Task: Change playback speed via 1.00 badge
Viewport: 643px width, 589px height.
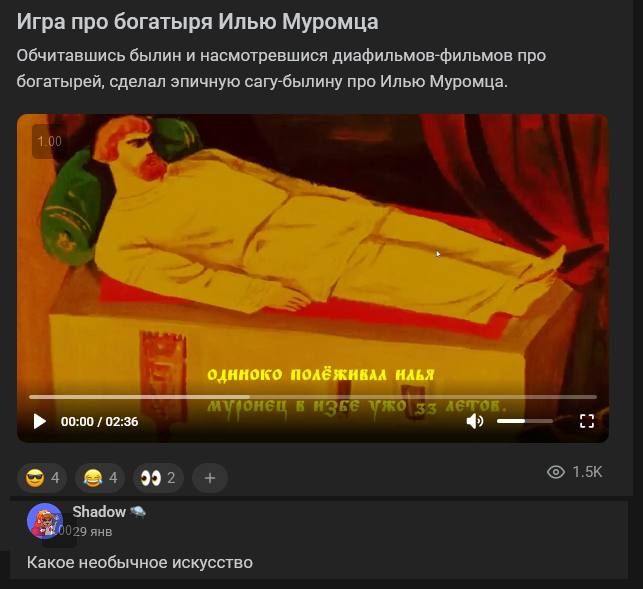Action: [x=49, y=142]
